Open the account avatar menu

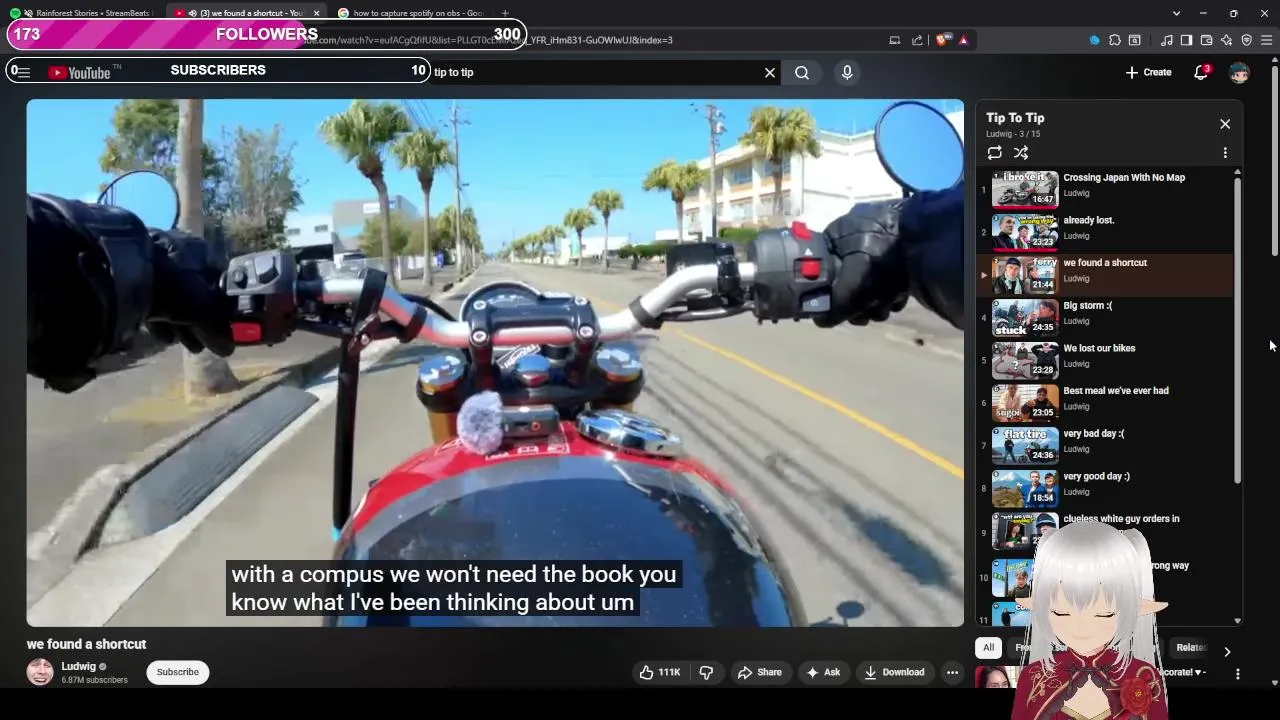point(1239,72)
